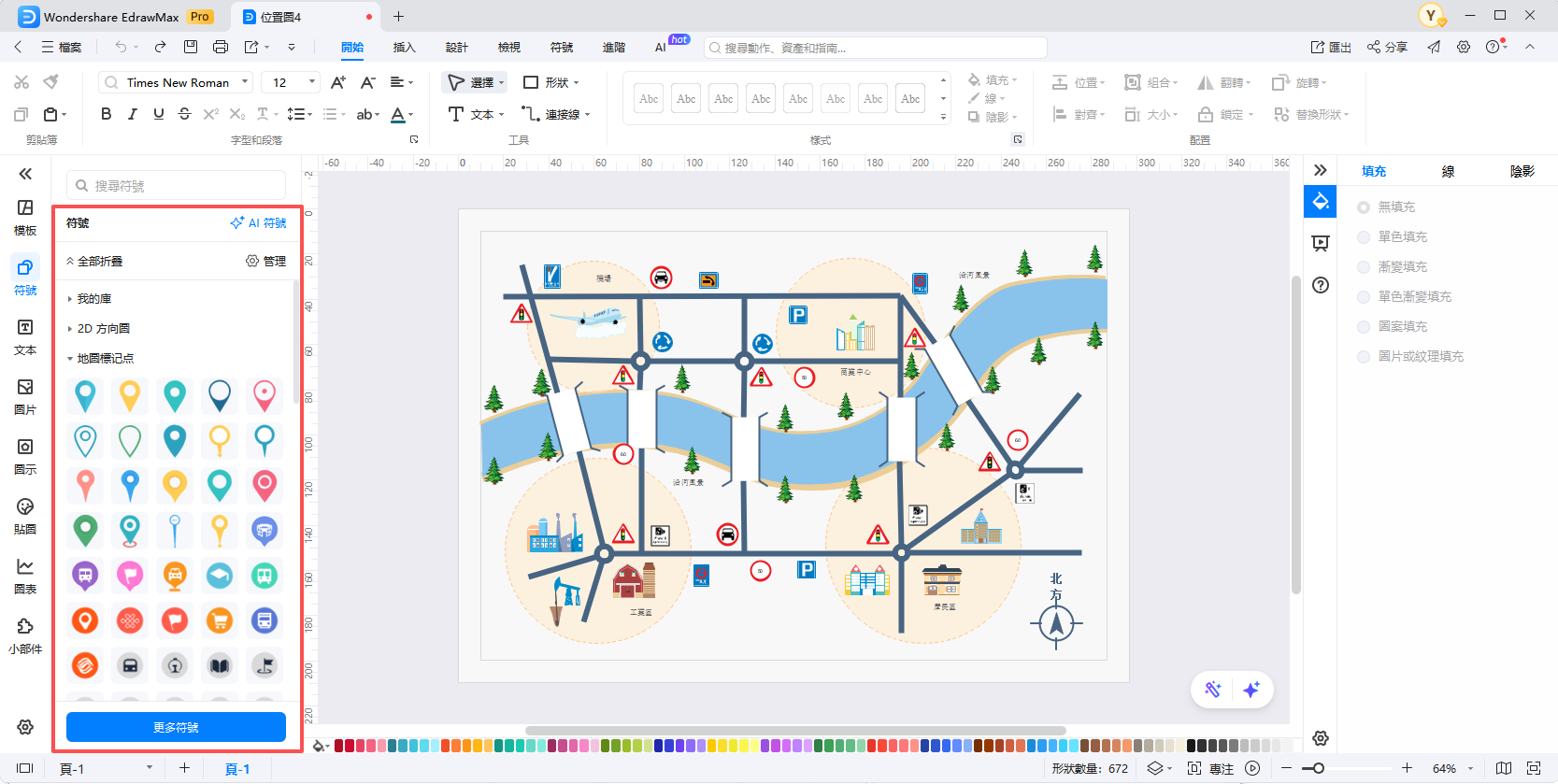Screen dimensions: 1558x784
Task: Open the Stickers panel in left sidebar
Action: pyautogui.click(x=25, y=515)
